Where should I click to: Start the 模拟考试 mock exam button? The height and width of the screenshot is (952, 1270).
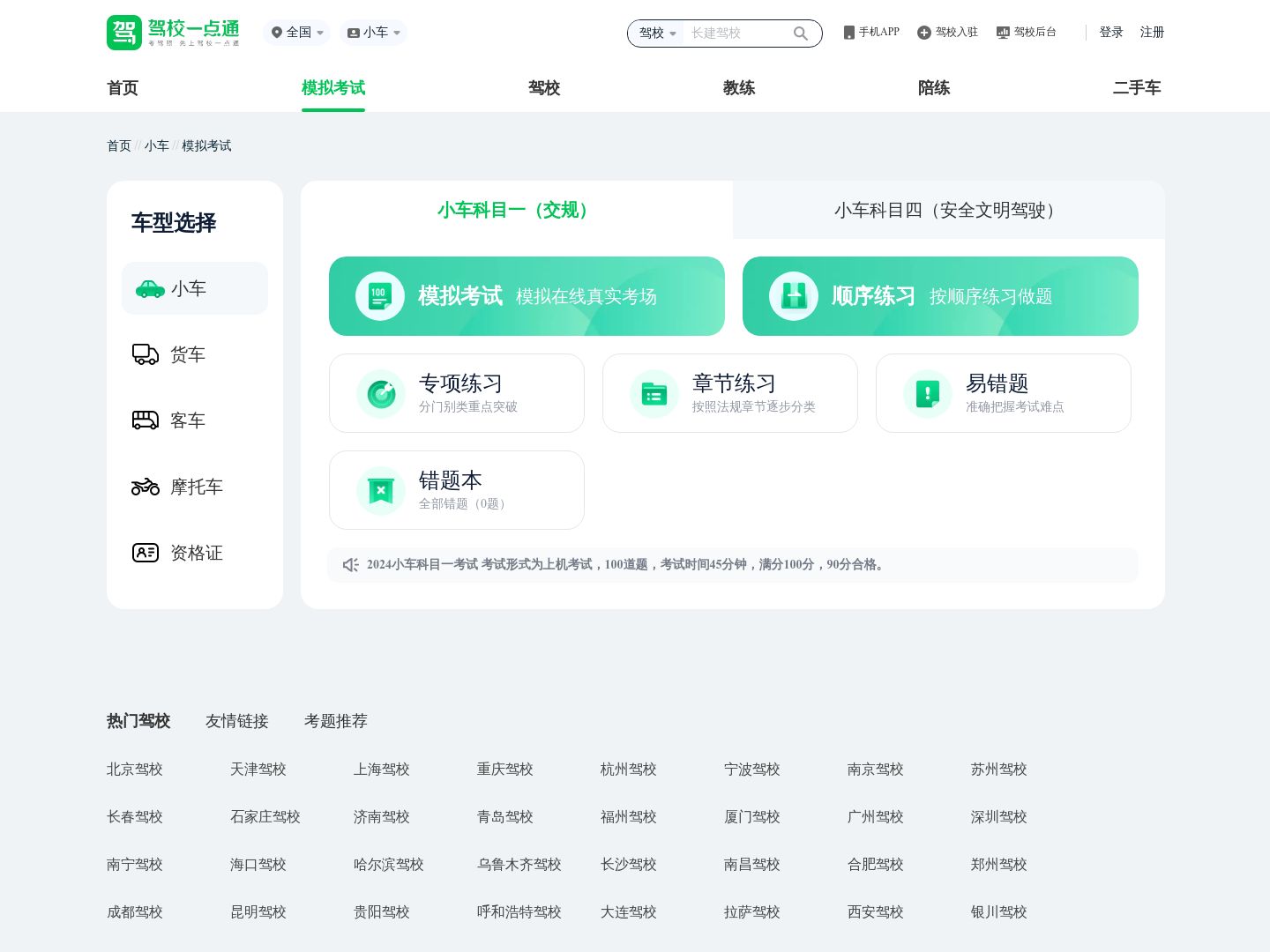pyautogui.click(x=527, y=296)
